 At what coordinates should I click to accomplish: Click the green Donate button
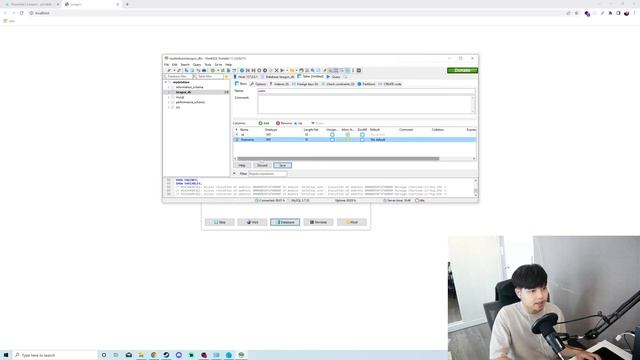coord(462,70)
